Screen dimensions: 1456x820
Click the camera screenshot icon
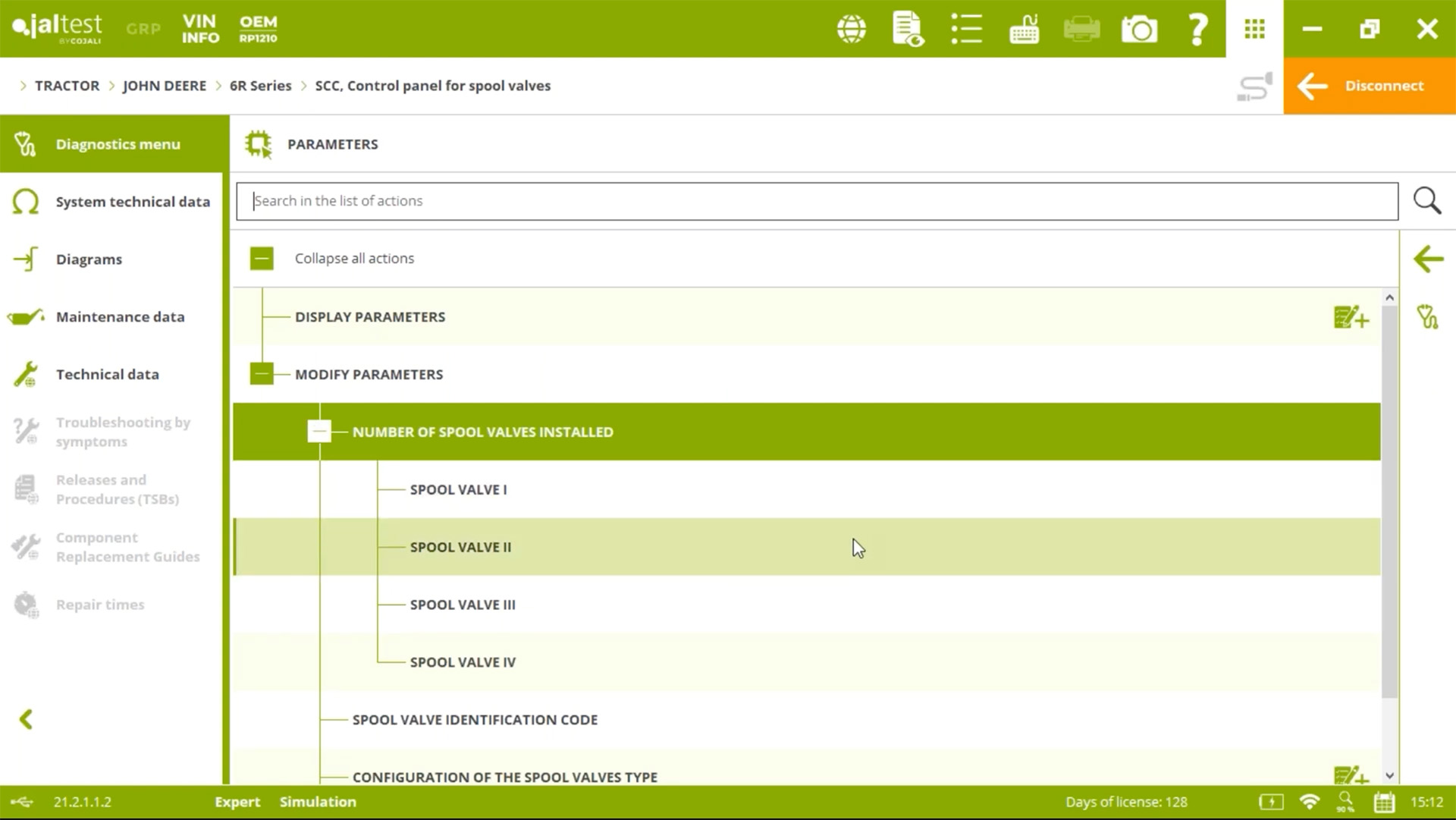[x=1139, y=30]
